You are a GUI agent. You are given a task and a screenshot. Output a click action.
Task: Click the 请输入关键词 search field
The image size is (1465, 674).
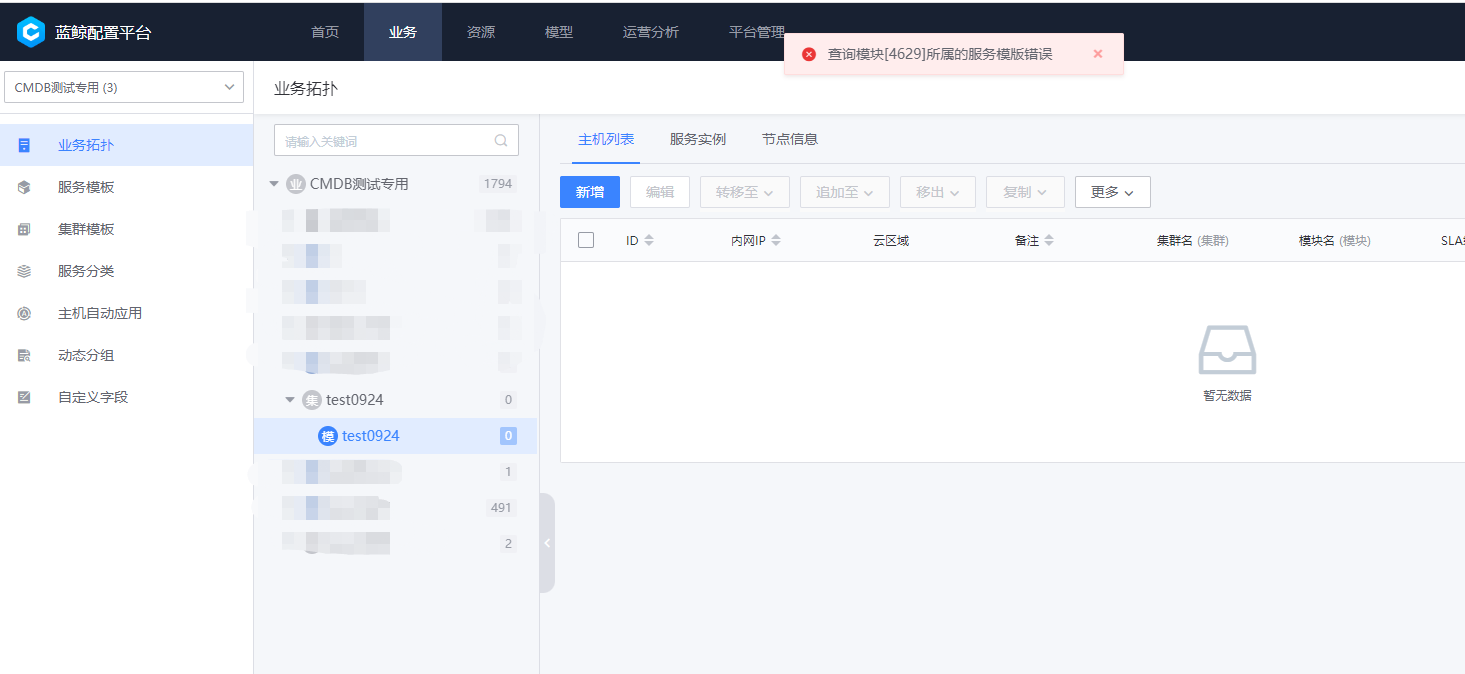[x=396, y=141]
